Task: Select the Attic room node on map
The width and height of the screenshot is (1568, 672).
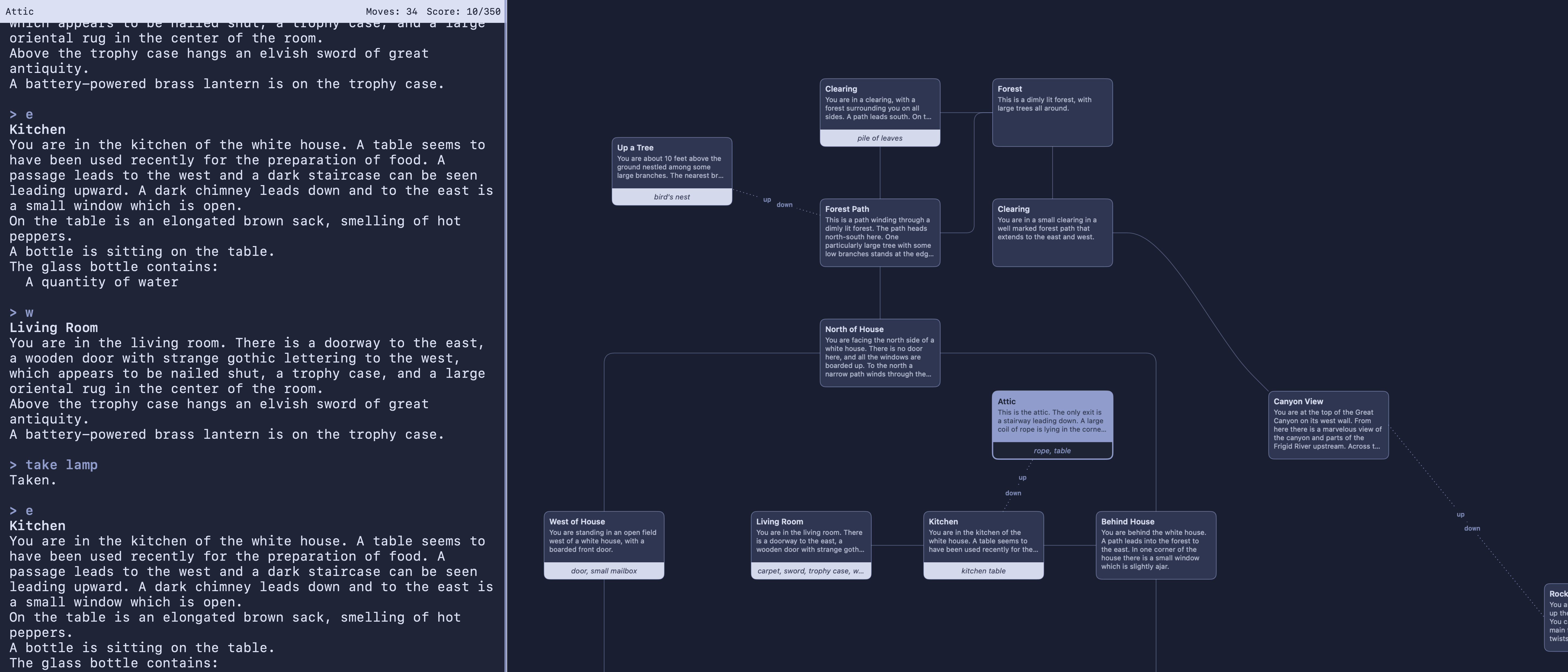Action: click(1052, 425)
